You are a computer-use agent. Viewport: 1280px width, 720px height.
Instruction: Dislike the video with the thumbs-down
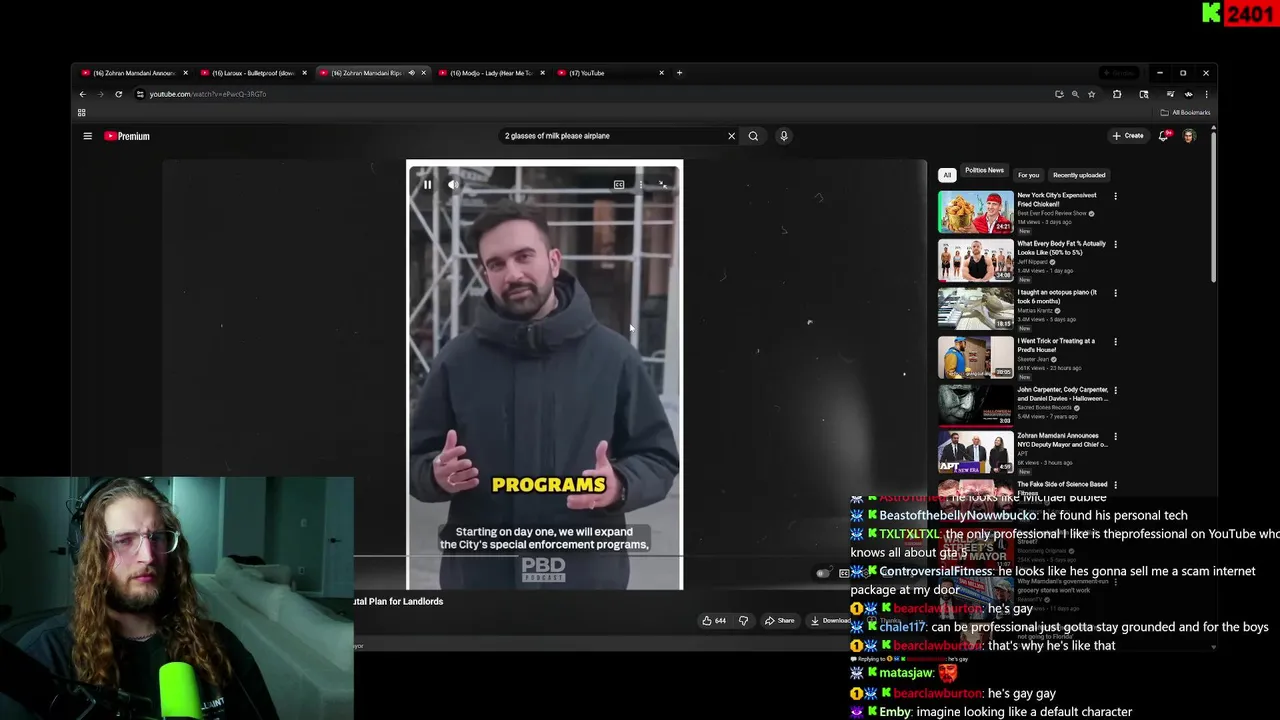[743, 620]
